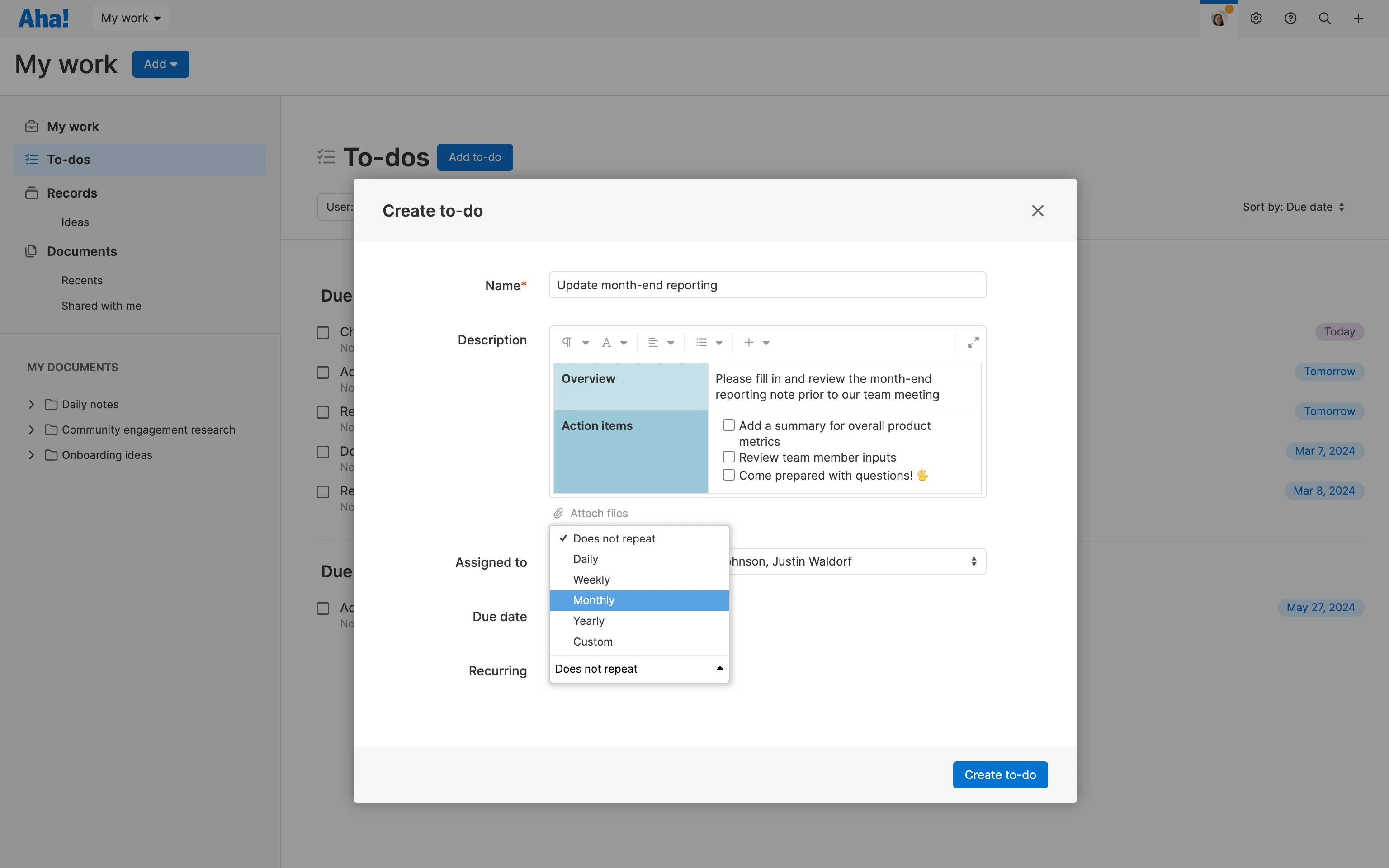
Task: Switch to the To-dos sidebar section
Action: pos(70,160)
